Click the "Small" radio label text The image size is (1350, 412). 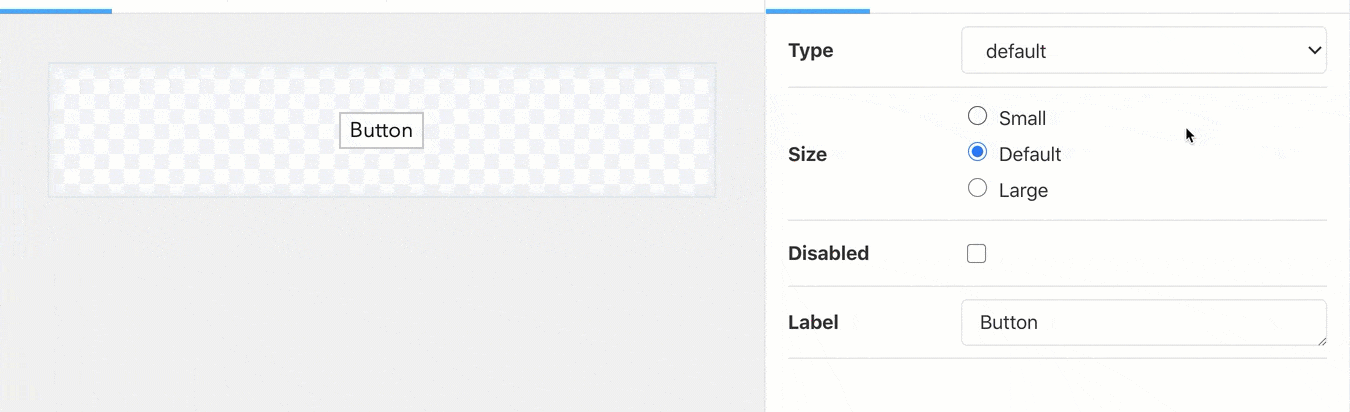pyautogui.click(x=1022, y=119)
